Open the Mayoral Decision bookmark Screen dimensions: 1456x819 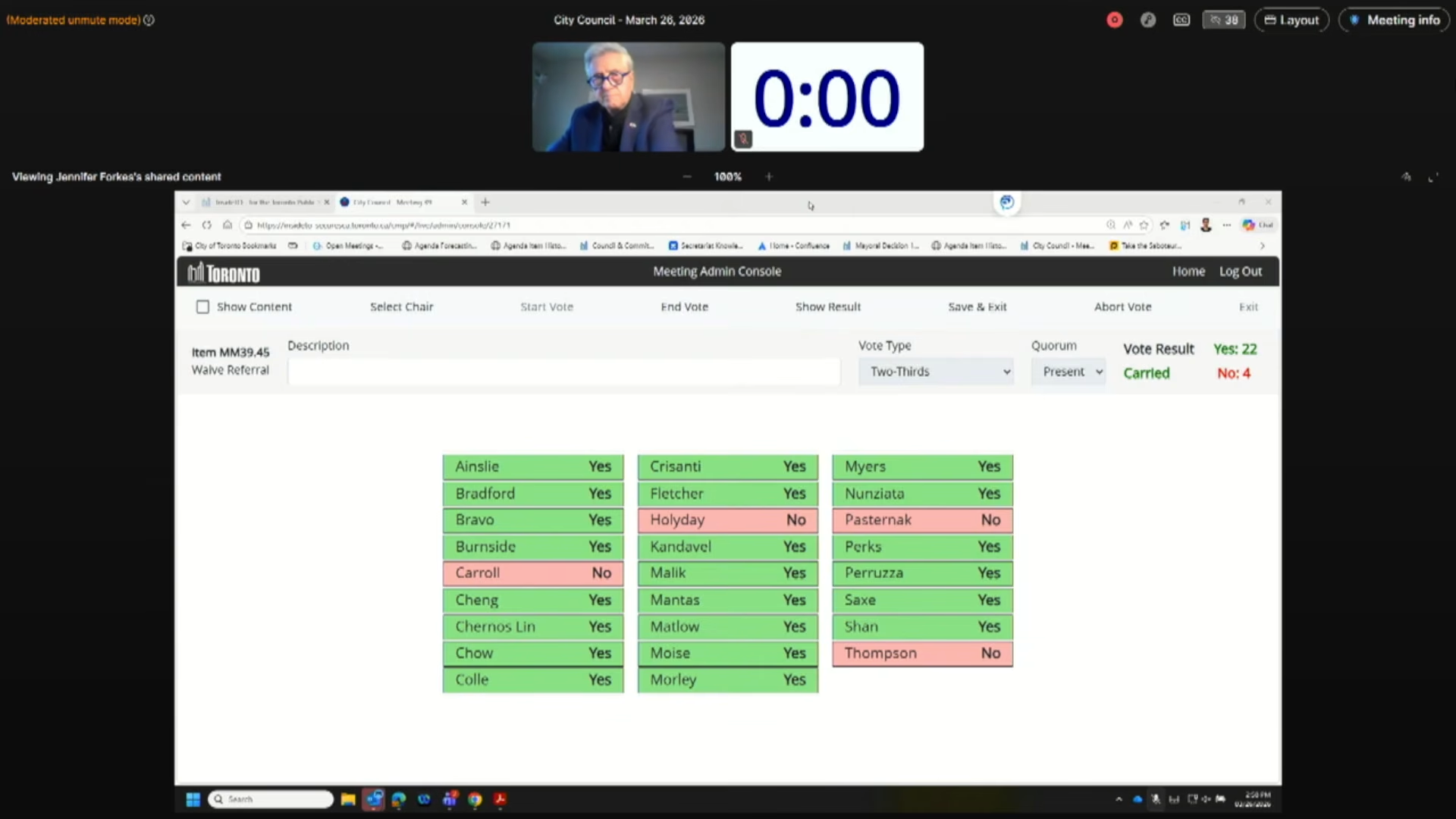click(880, 246)
